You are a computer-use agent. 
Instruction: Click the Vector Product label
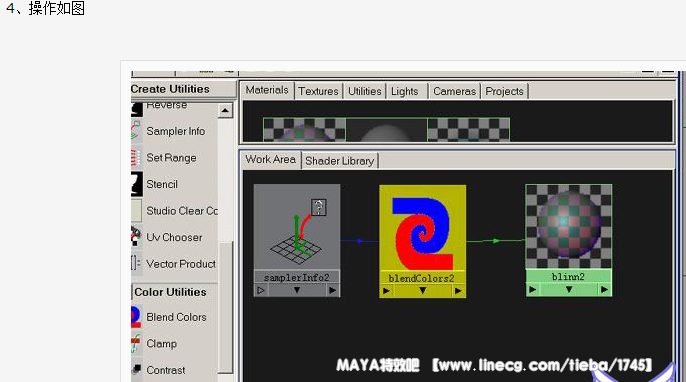coord(181,264)
